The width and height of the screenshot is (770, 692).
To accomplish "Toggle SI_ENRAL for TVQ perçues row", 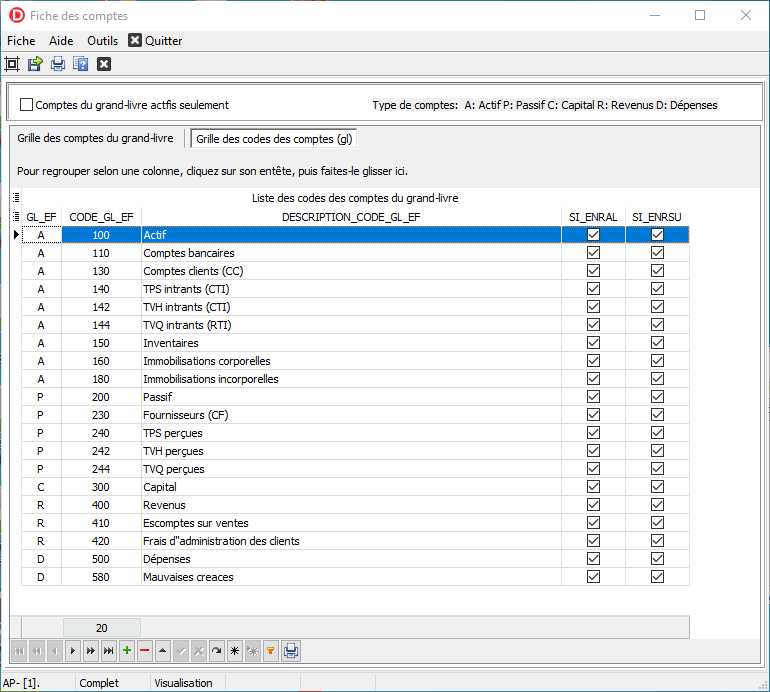I will 593,469.
